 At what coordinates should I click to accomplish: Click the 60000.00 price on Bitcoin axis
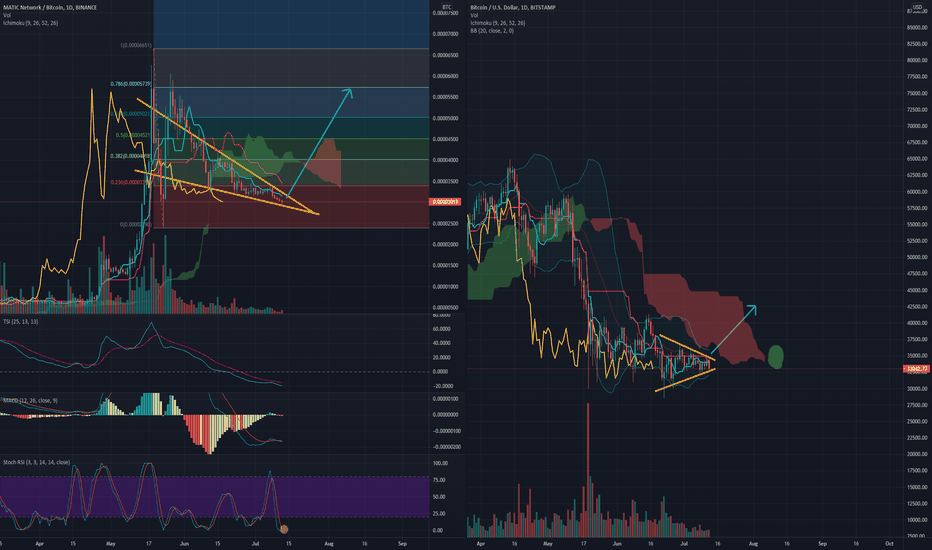click(x=917, y=192)
